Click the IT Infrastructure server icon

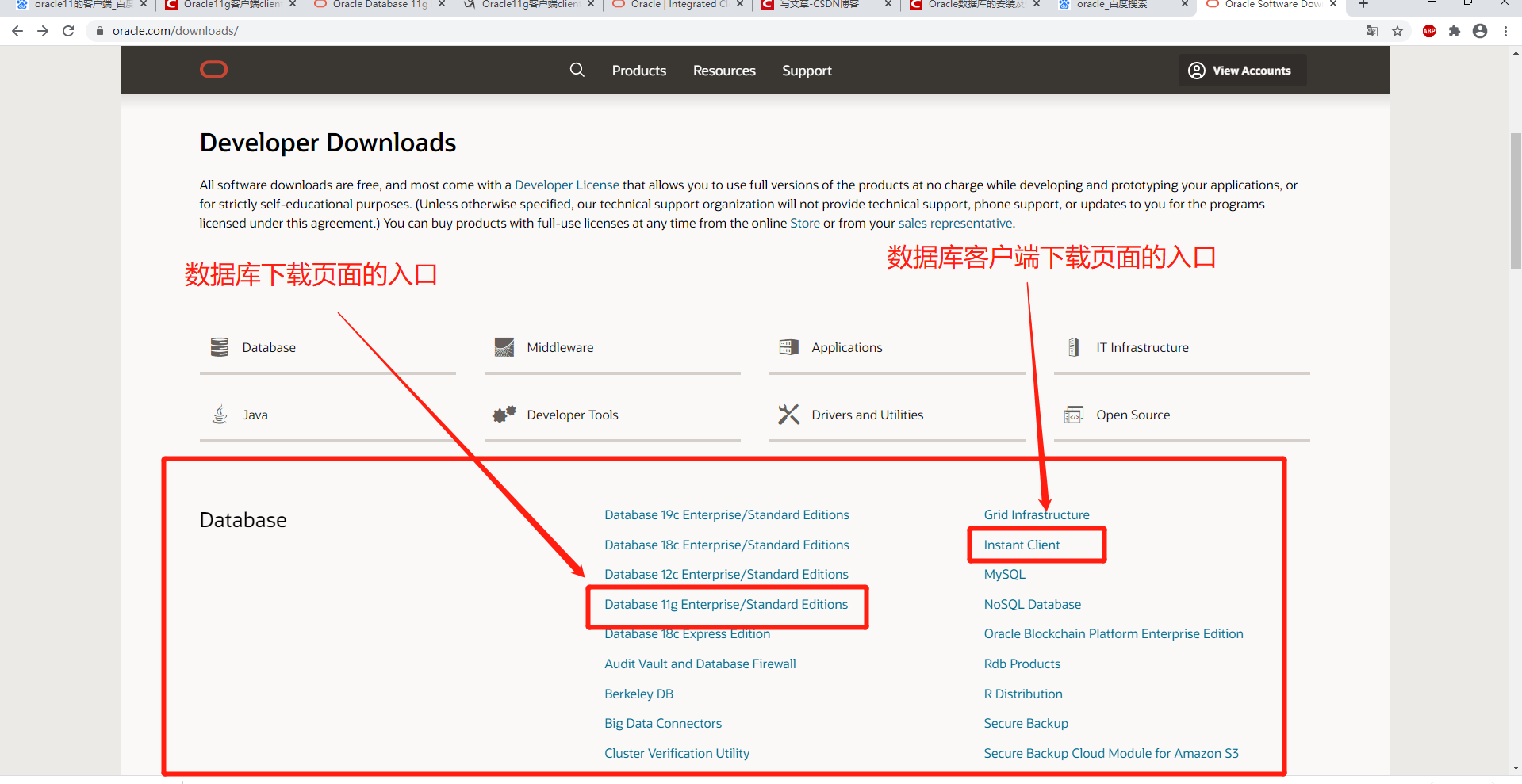point(1074,347)
